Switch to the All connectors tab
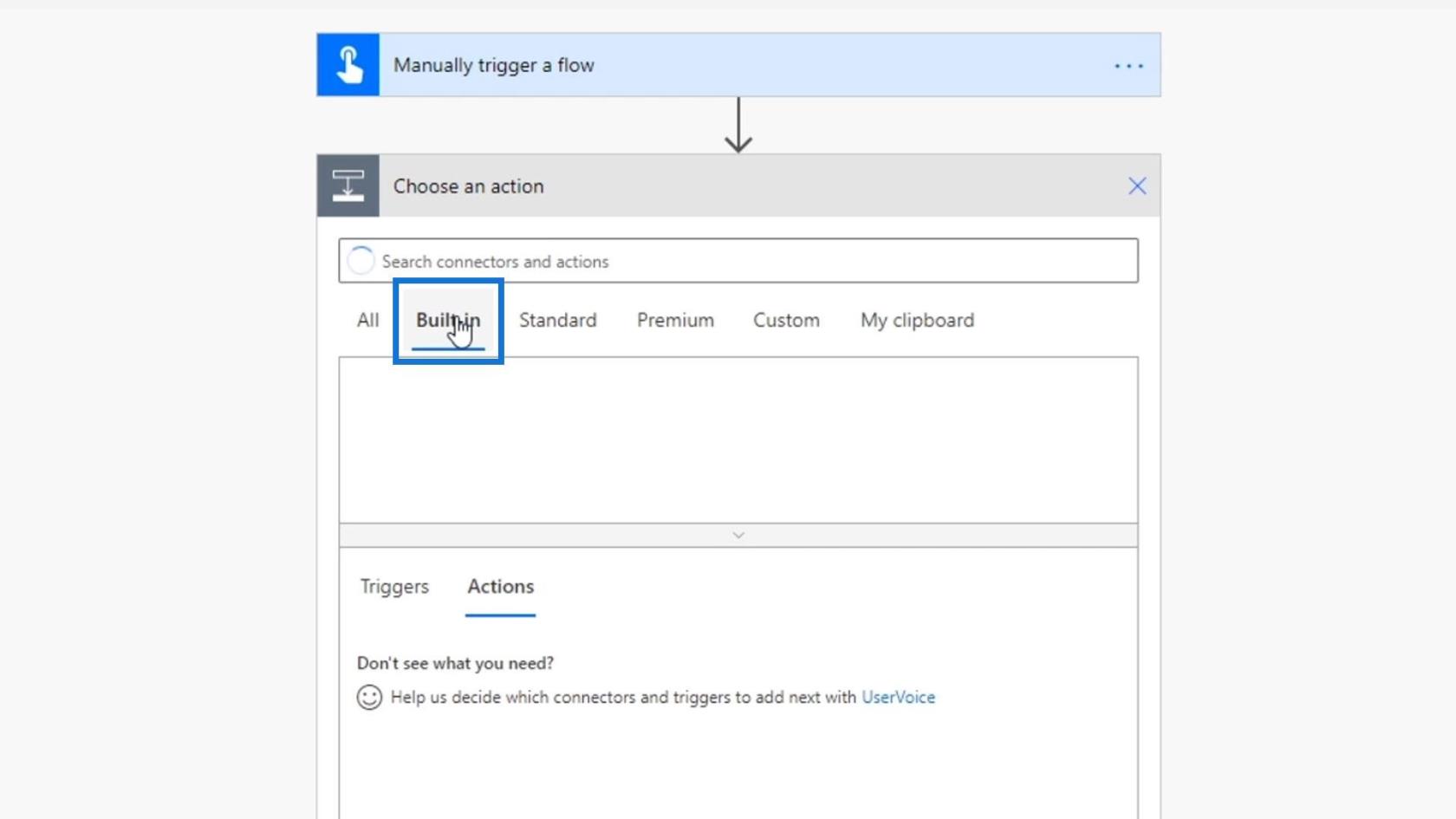This screenshot has height=819, width=1456. [367, 320]
